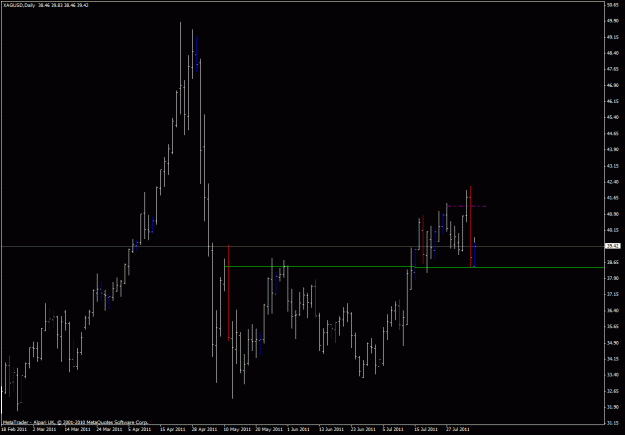Click the 5 Apr 2011 date label
The height and width of the screenshot is (435, 625).
[140, 430]
